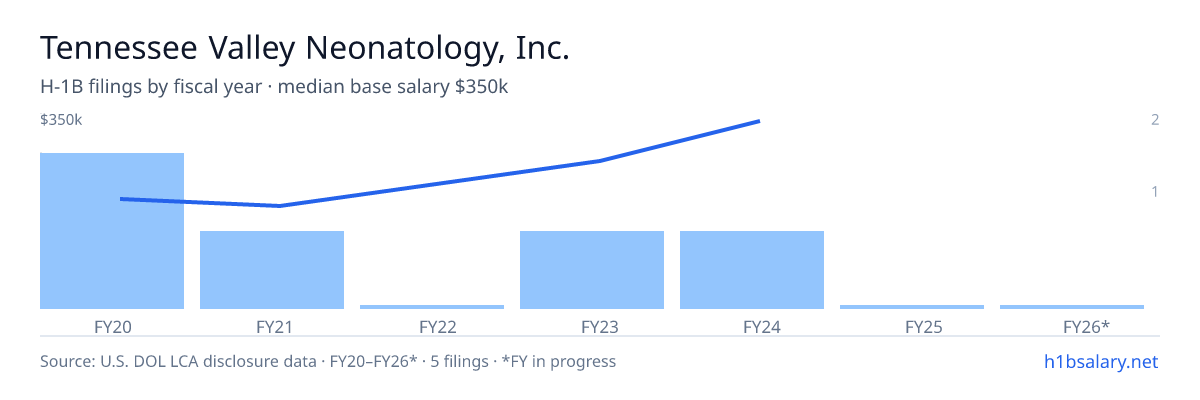Click the $350k salary axis label
This screenshot has width=1200, height=400.
pos(61,120)
